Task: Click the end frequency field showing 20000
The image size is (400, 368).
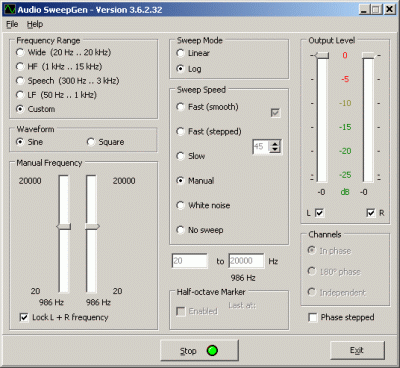Action: tap(246, 261)
